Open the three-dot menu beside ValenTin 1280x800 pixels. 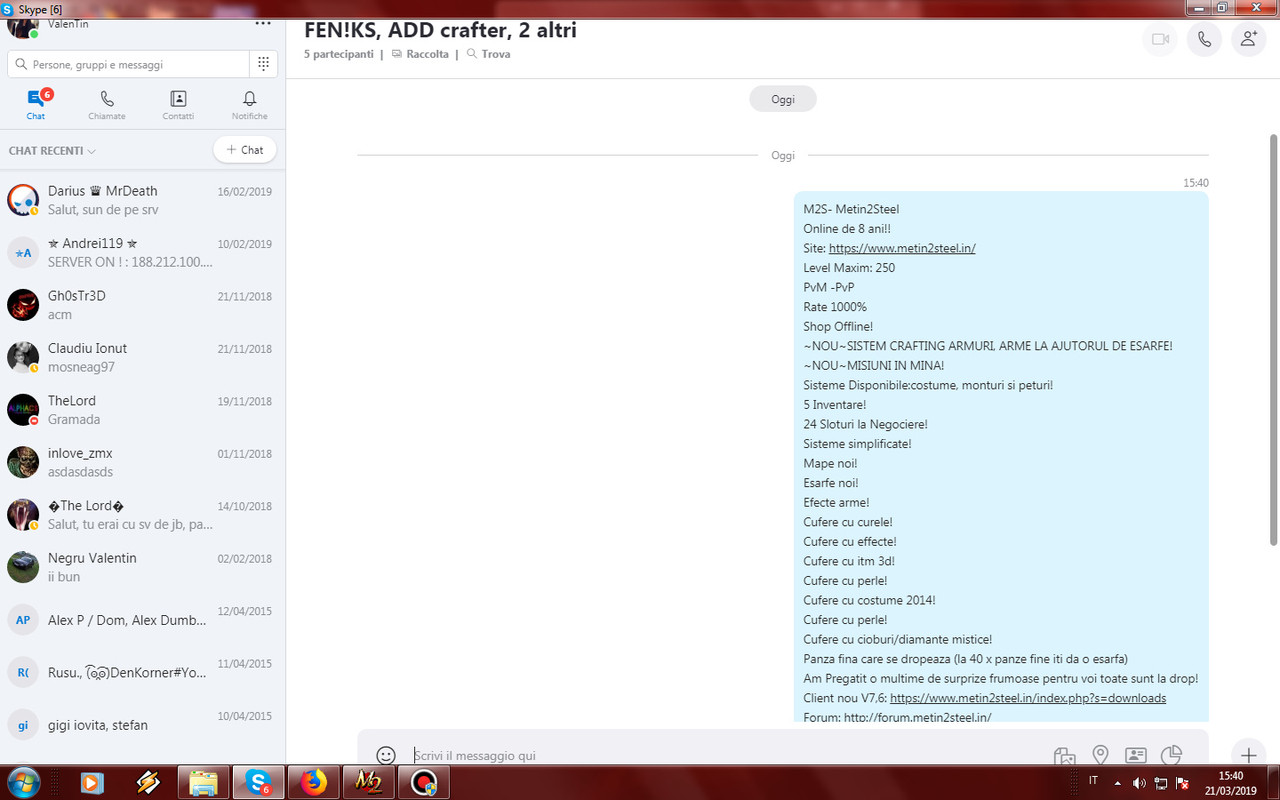[x=263, y=22]
